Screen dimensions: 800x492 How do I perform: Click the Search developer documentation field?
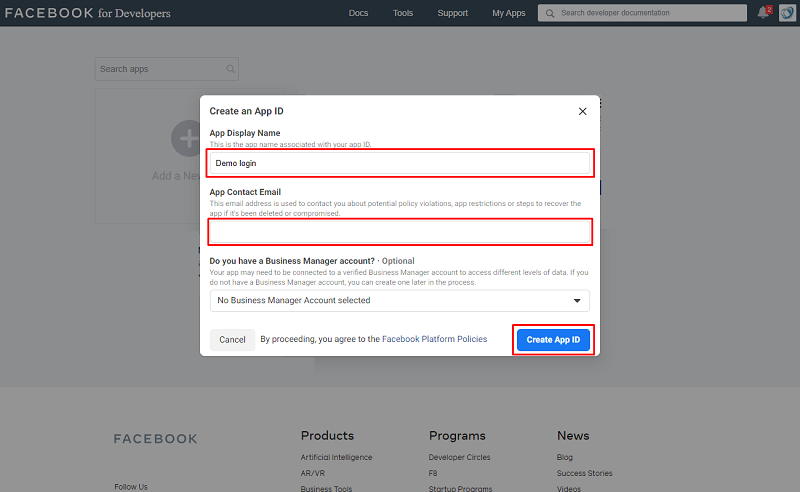pos(642,13)
